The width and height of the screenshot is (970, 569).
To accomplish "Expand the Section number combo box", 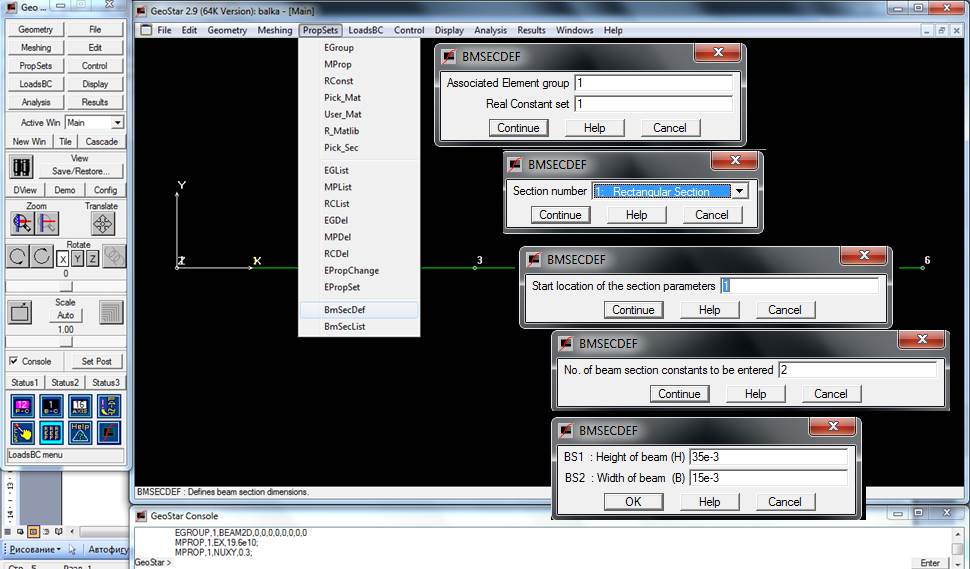I will pyautogui.click(x=739, y=191).
